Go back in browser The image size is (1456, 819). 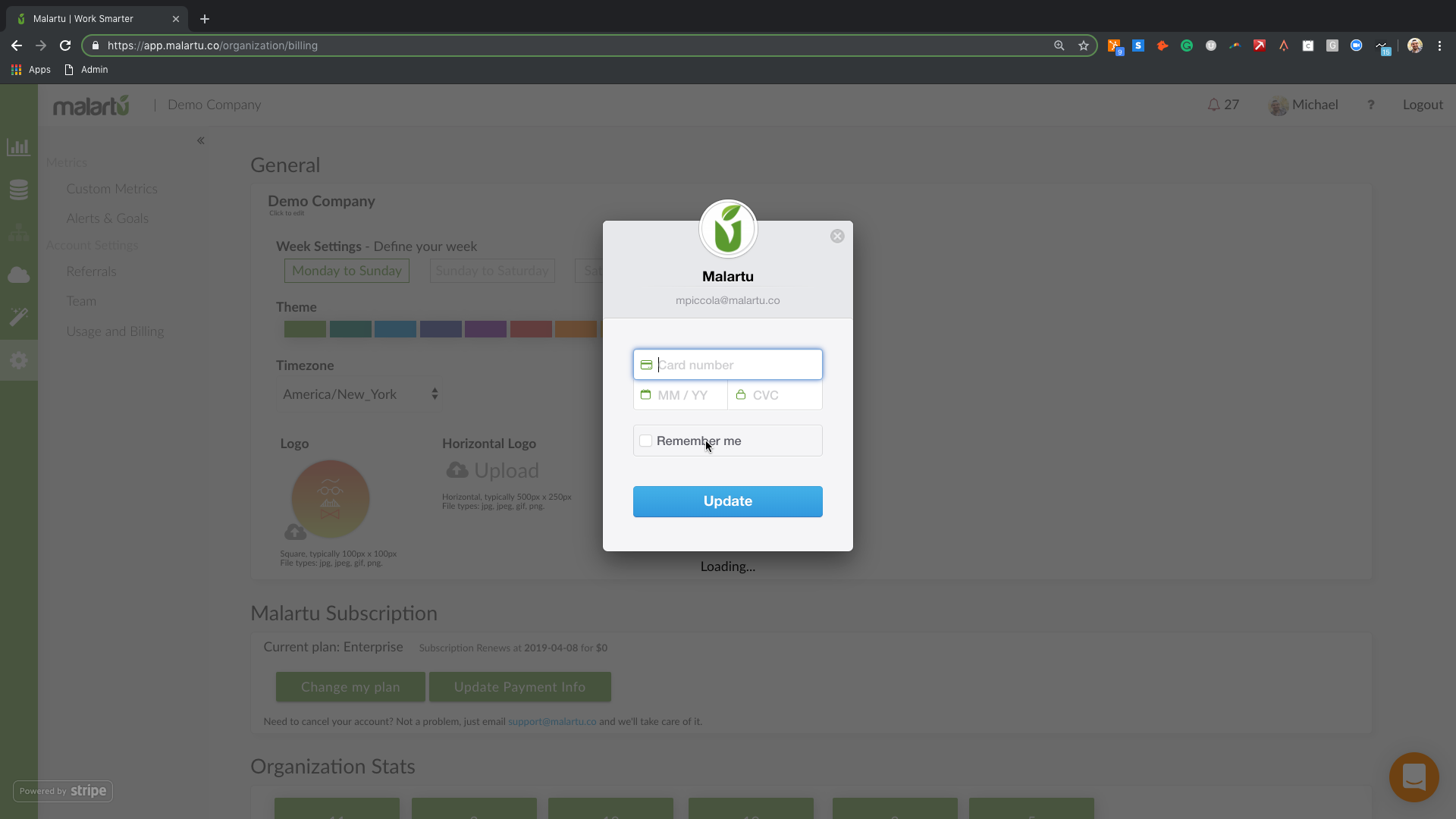pyautogui.click(x=17, y=45)
